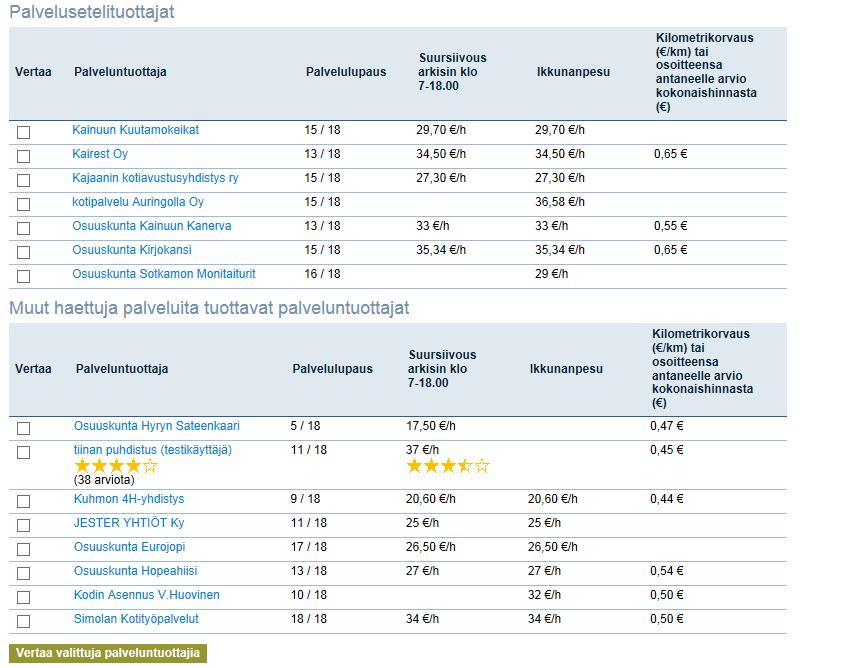Tick checkbox for Osuuskunta Sotkamon Monitaiturit
This screenshot has width=846, height=668.
[23, 276]
